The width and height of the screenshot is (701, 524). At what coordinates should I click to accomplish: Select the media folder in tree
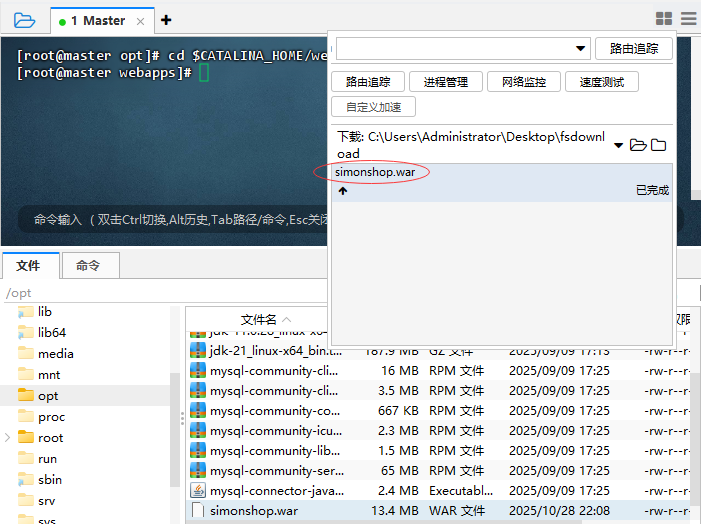[56, 354]
